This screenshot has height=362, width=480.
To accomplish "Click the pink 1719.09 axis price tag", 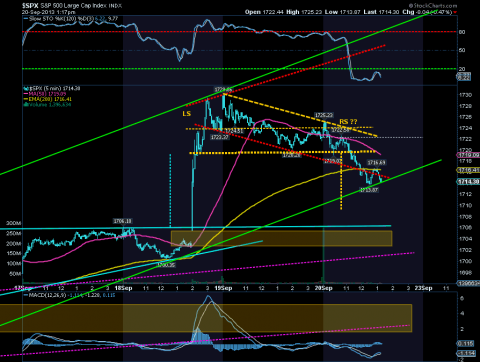I will [468, 155].
